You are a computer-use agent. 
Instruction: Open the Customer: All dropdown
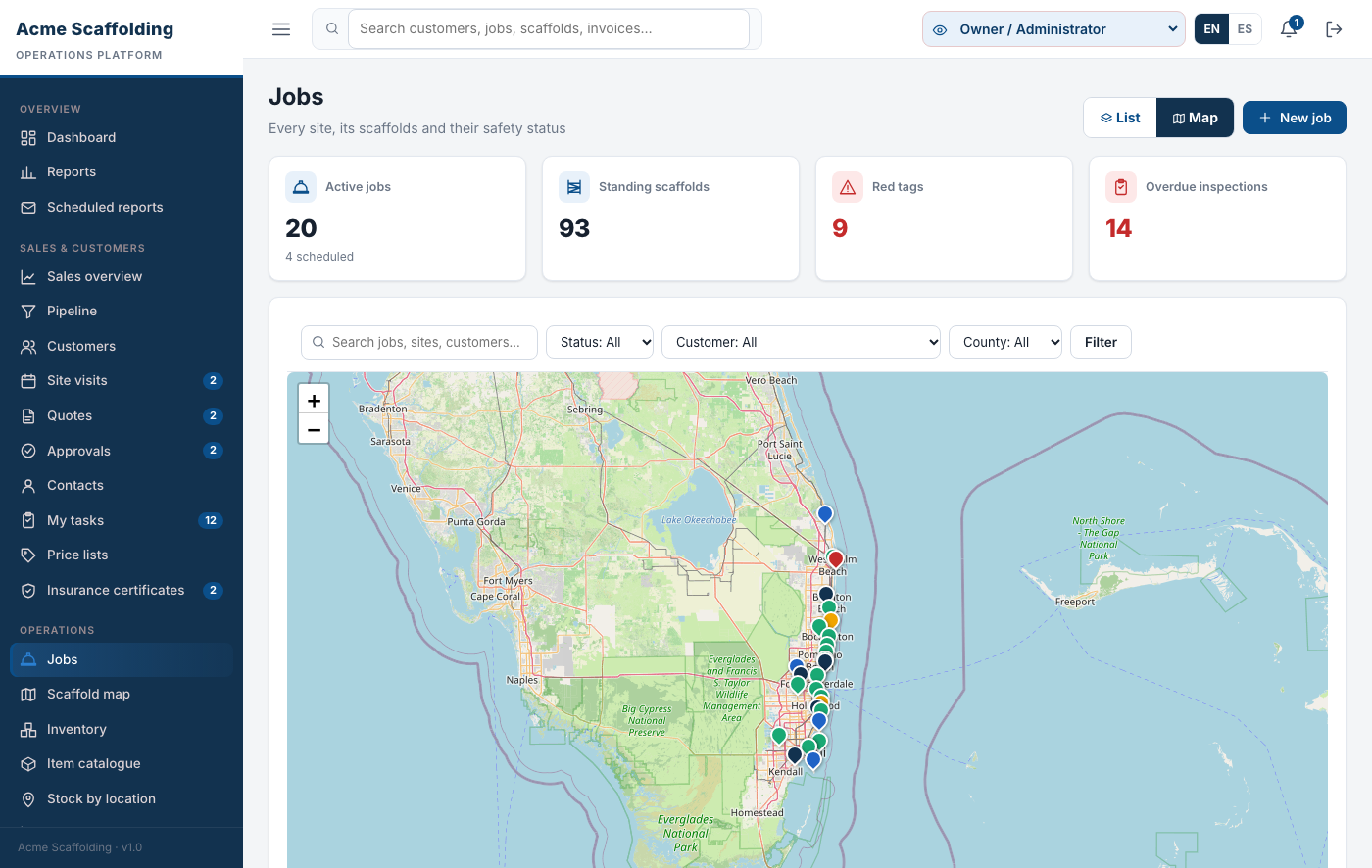pos(802,342)
